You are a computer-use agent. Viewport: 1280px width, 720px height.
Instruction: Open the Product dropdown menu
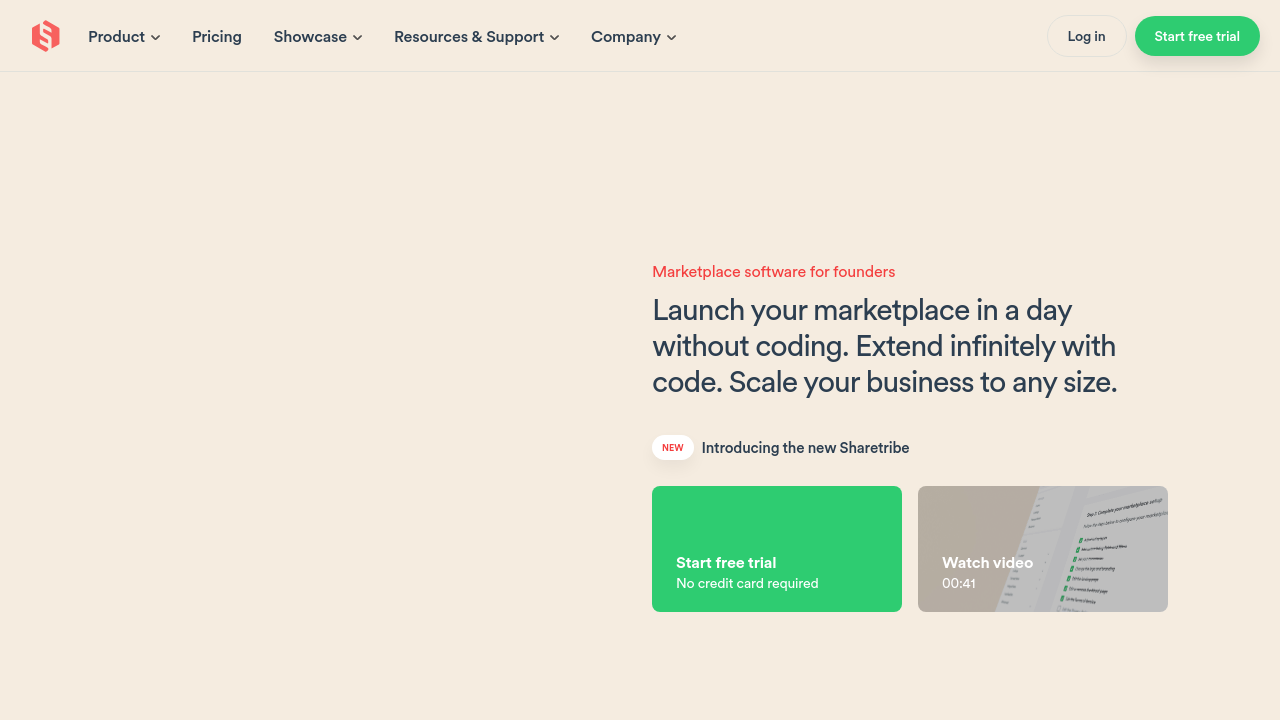click(116, 37)
